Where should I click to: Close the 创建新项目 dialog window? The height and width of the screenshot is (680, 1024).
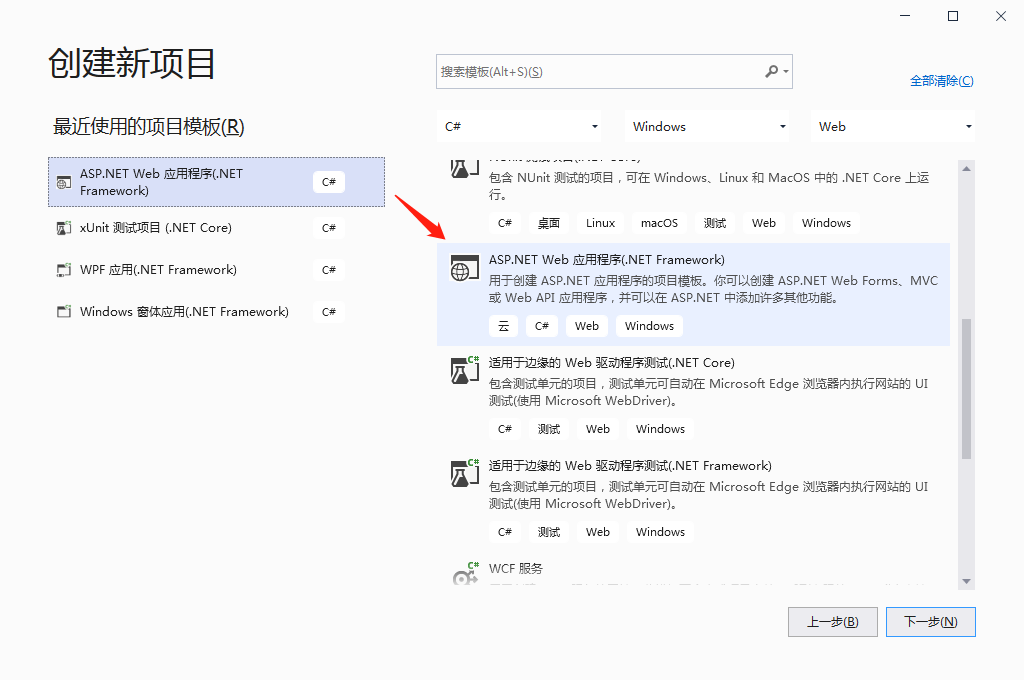click(1000, 16)
